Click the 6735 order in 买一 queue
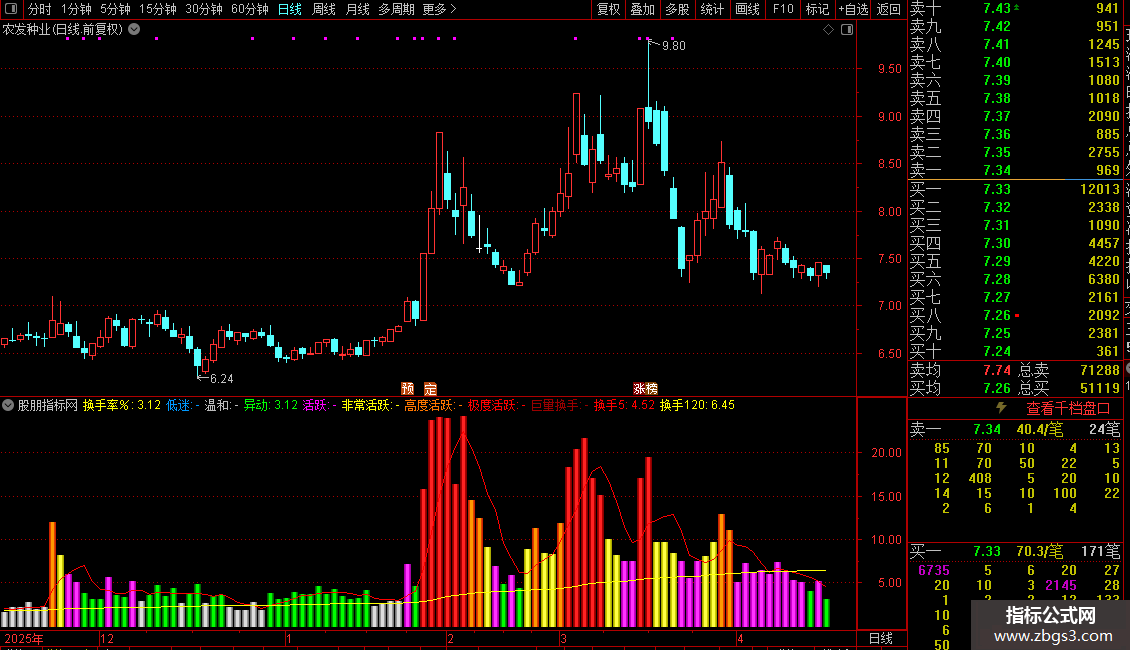 (x=934, y=570)
